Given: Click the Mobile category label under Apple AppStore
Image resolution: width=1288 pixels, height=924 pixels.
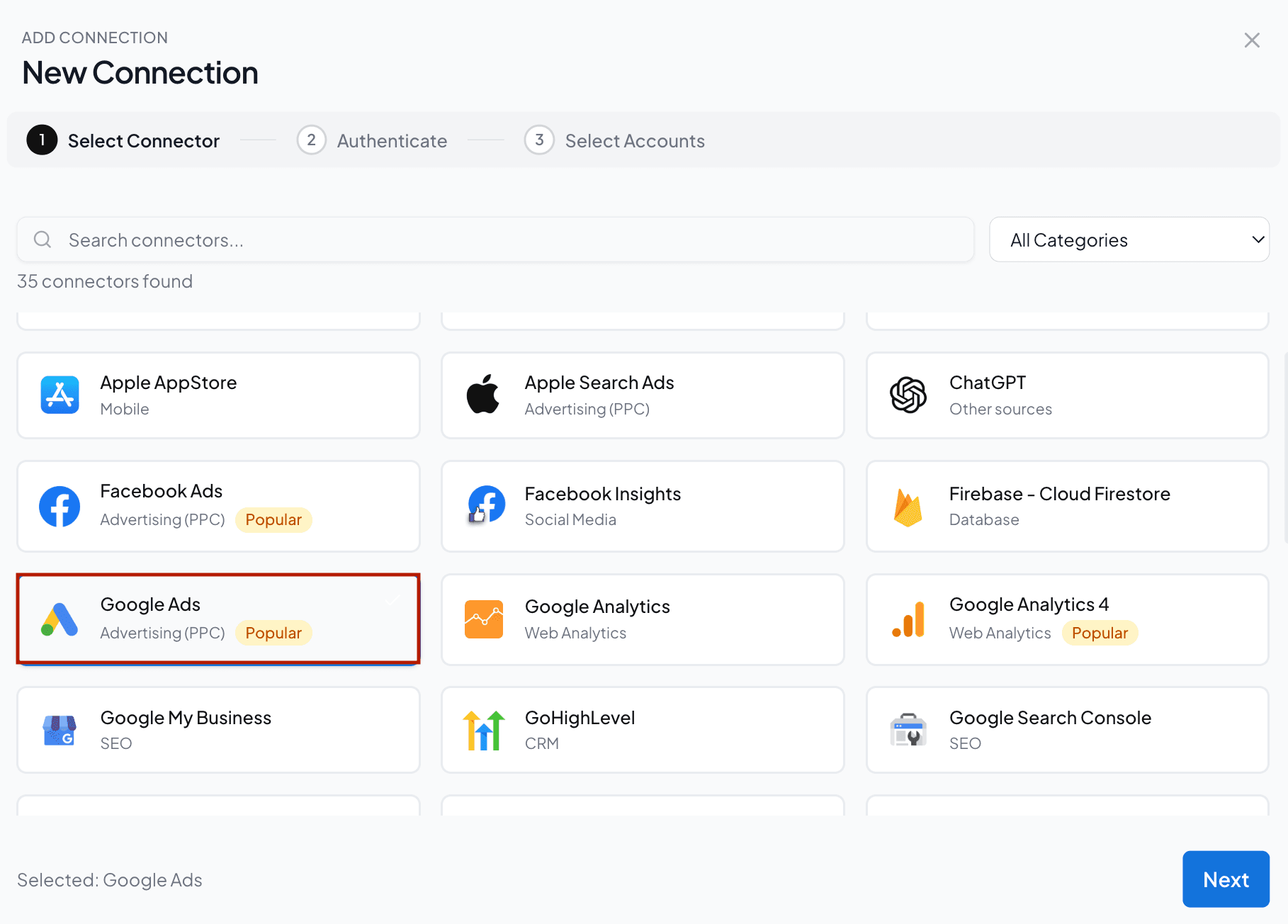Looking at the screenshot, I should coord(125,409).
